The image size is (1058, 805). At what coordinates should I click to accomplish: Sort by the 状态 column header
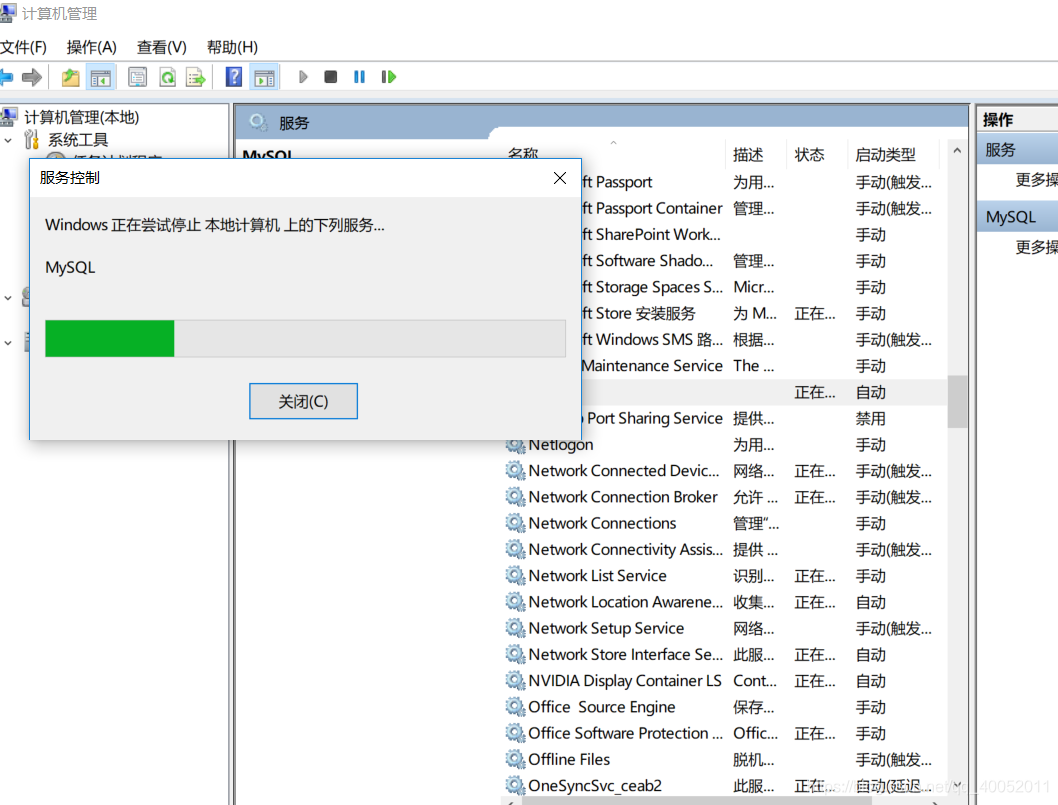(810, 155)
